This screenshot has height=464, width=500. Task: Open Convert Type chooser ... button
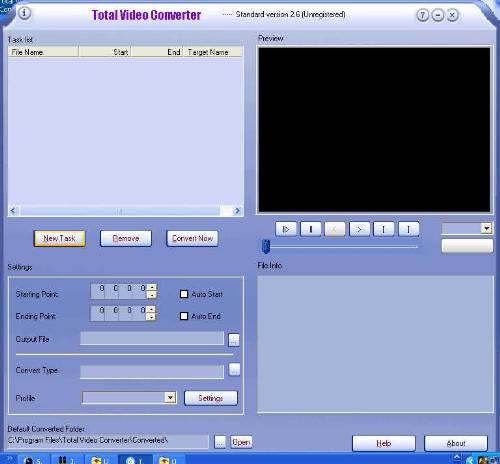tap(234, 369)
